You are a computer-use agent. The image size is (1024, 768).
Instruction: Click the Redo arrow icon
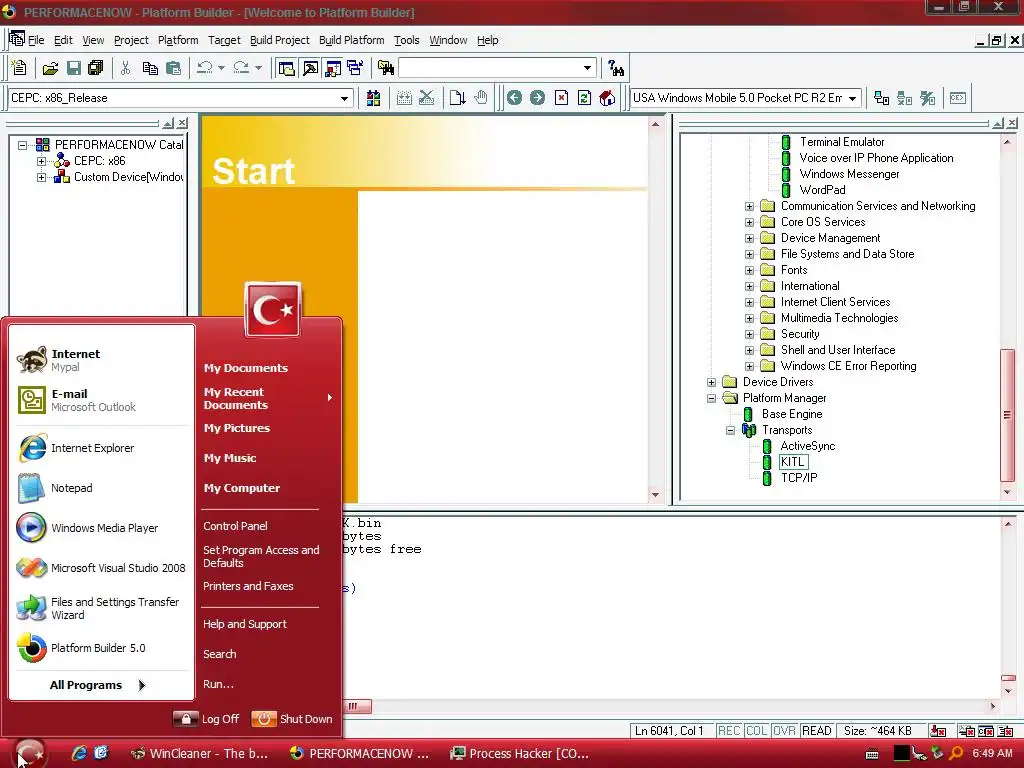coord(242,67)
